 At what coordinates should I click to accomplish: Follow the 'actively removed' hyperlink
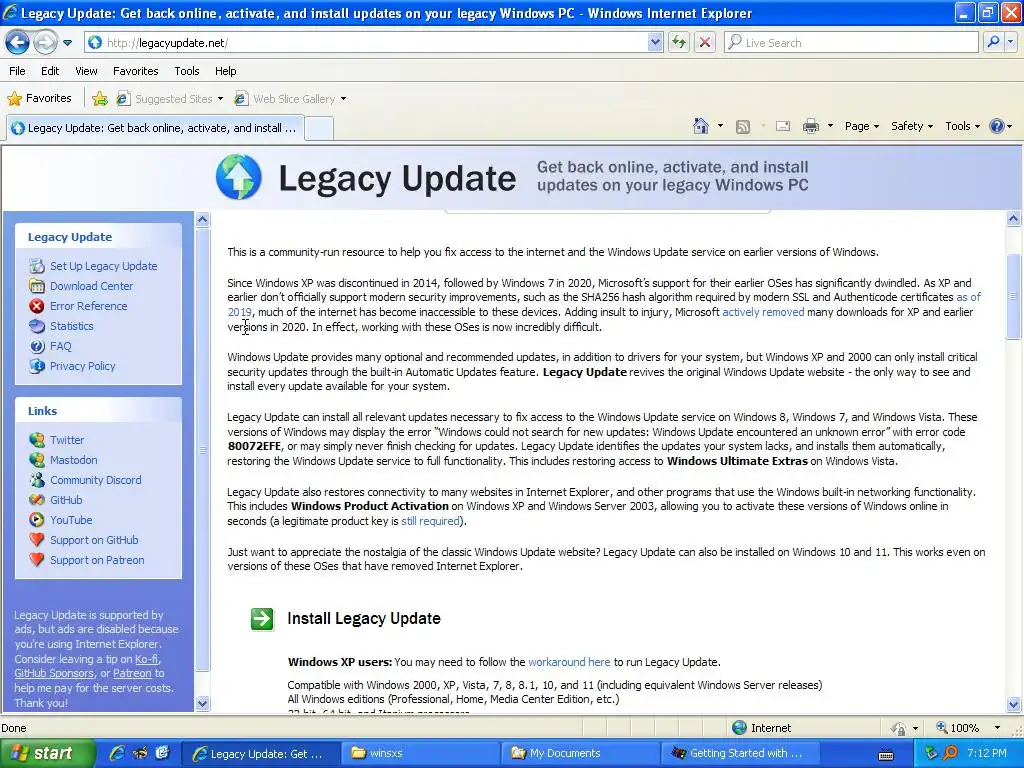pyautogui.click(x=763, y=312)
